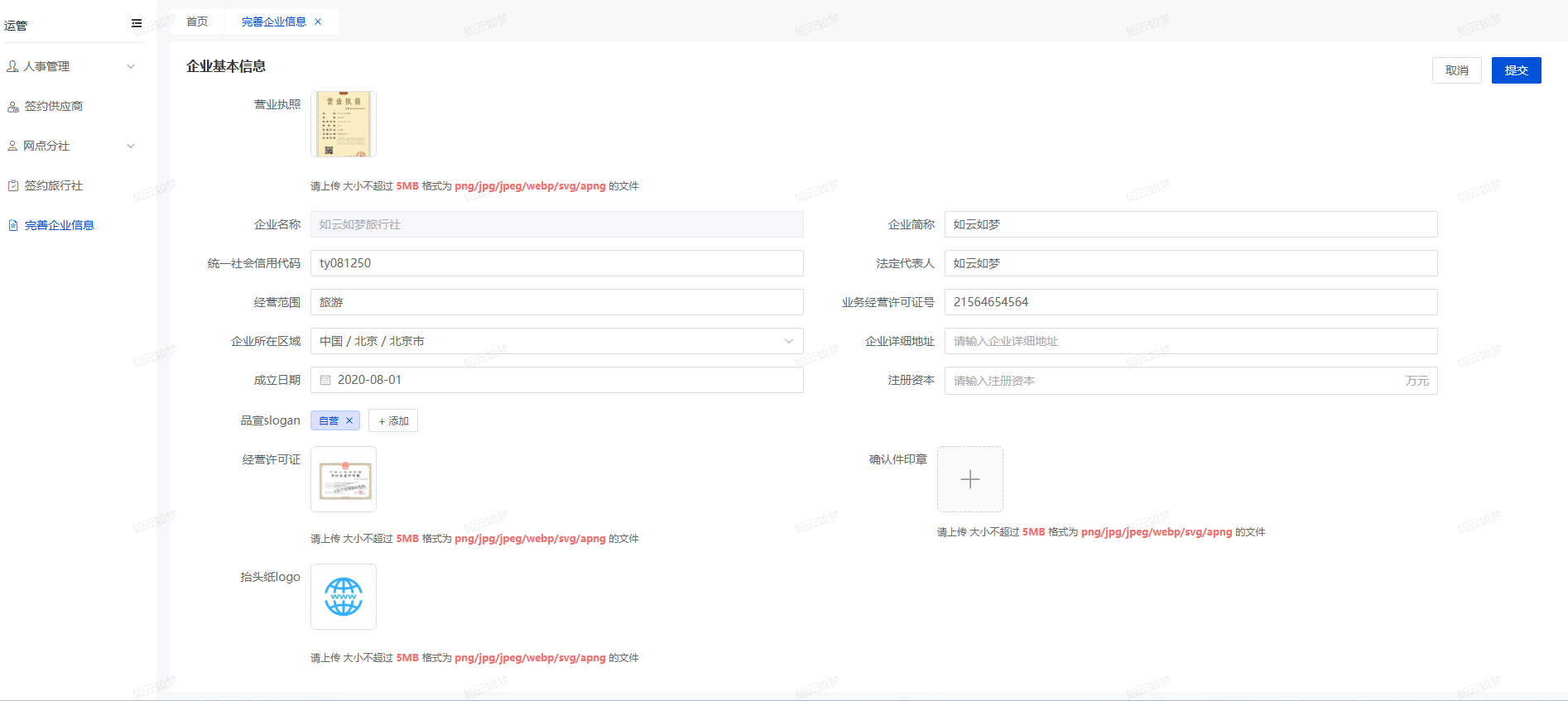The height and width of the screenshot is (701, 1568).
Task: Open the calendar icon in 成立日期 field
Action: (325, 380)
